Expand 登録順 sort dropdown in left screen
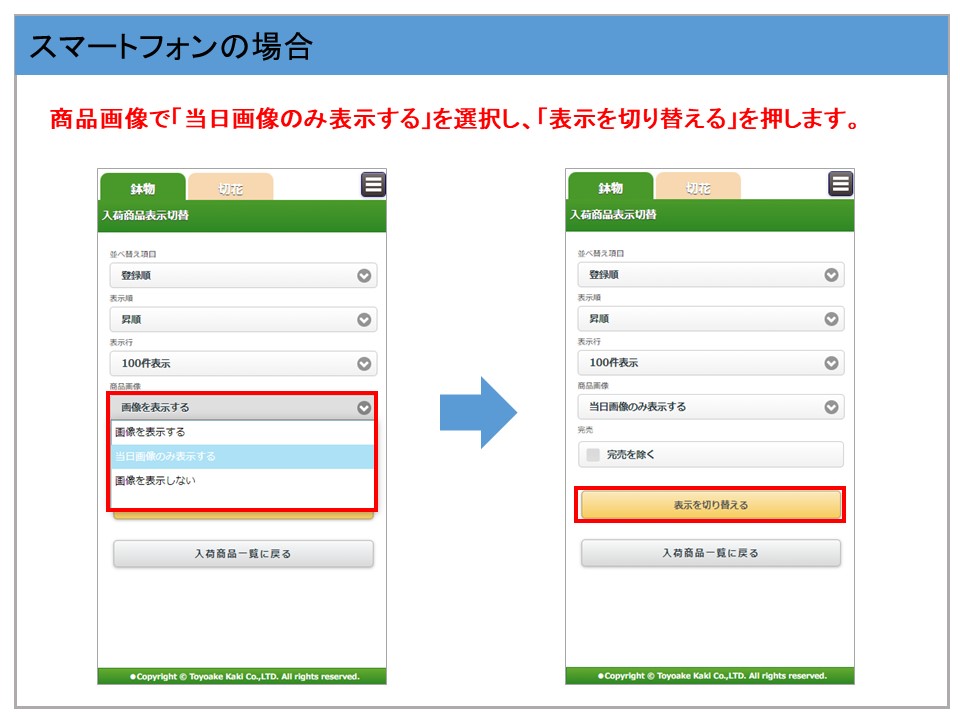Screen dimensions: 960x720 (x=243, y=275)
